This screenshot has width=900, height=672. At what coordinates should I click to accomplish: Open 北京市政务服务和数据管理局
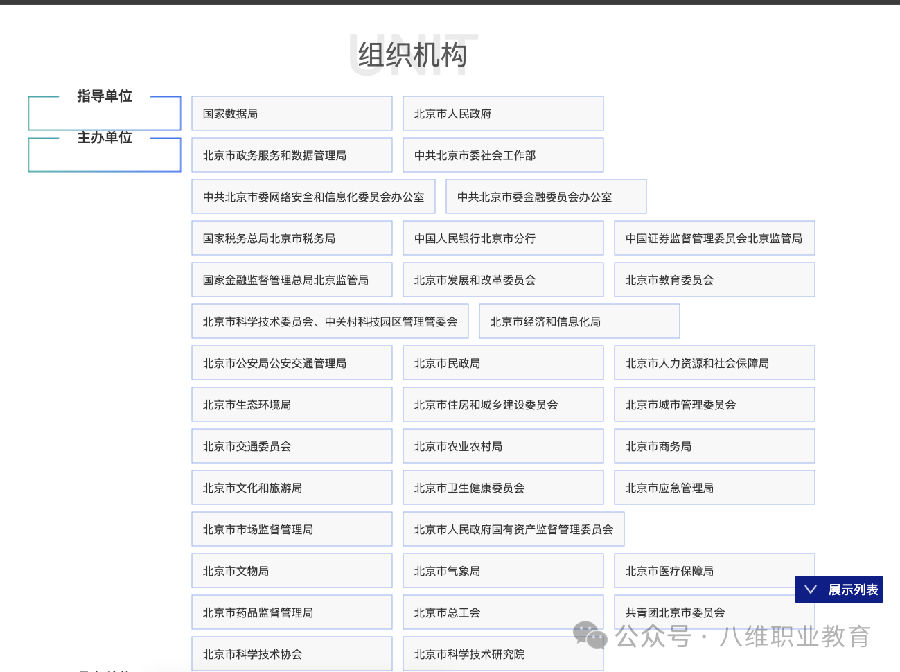pyautogui.click(x=291, y=155)
